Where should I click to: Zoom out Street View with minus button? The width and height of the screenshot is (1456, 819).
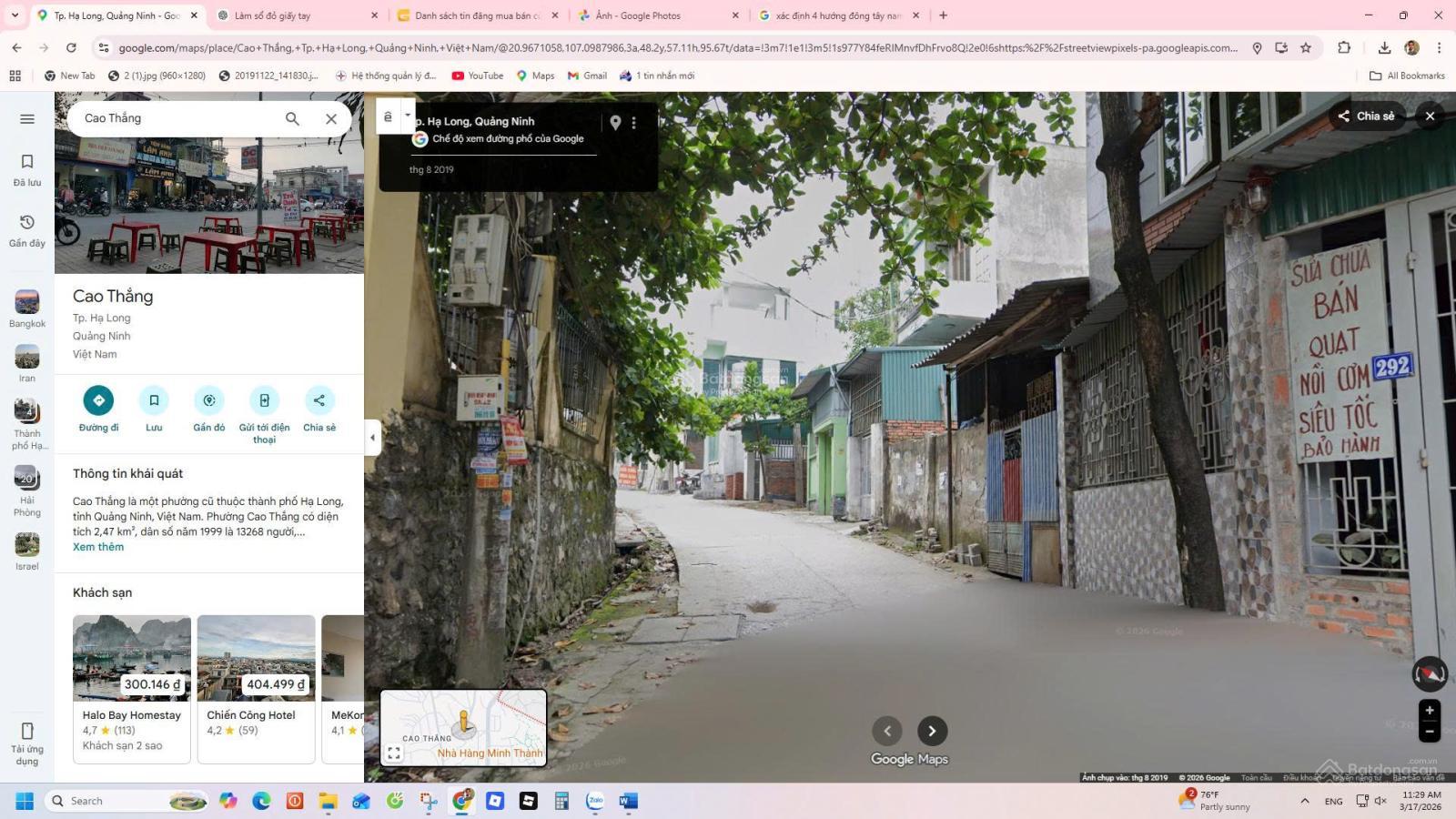(1430, 732)
